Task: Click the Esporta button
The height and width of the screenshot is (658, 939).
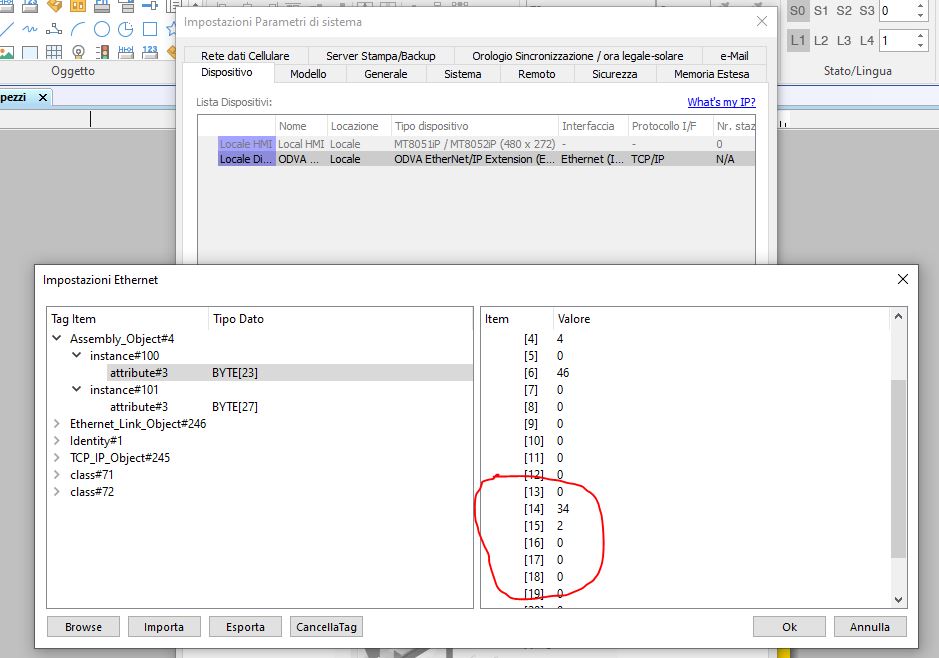Action: point(245,627)
